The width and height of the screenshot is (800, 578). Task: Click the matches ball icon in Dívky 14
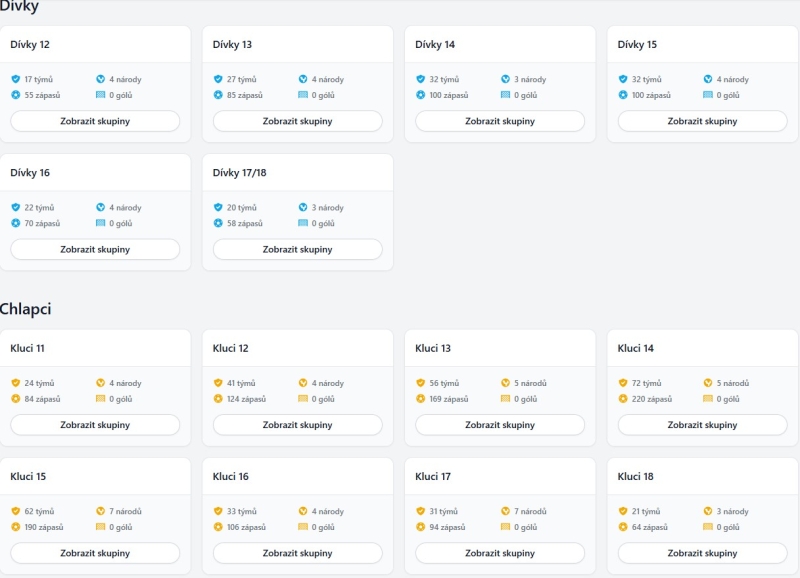[421, 95]
